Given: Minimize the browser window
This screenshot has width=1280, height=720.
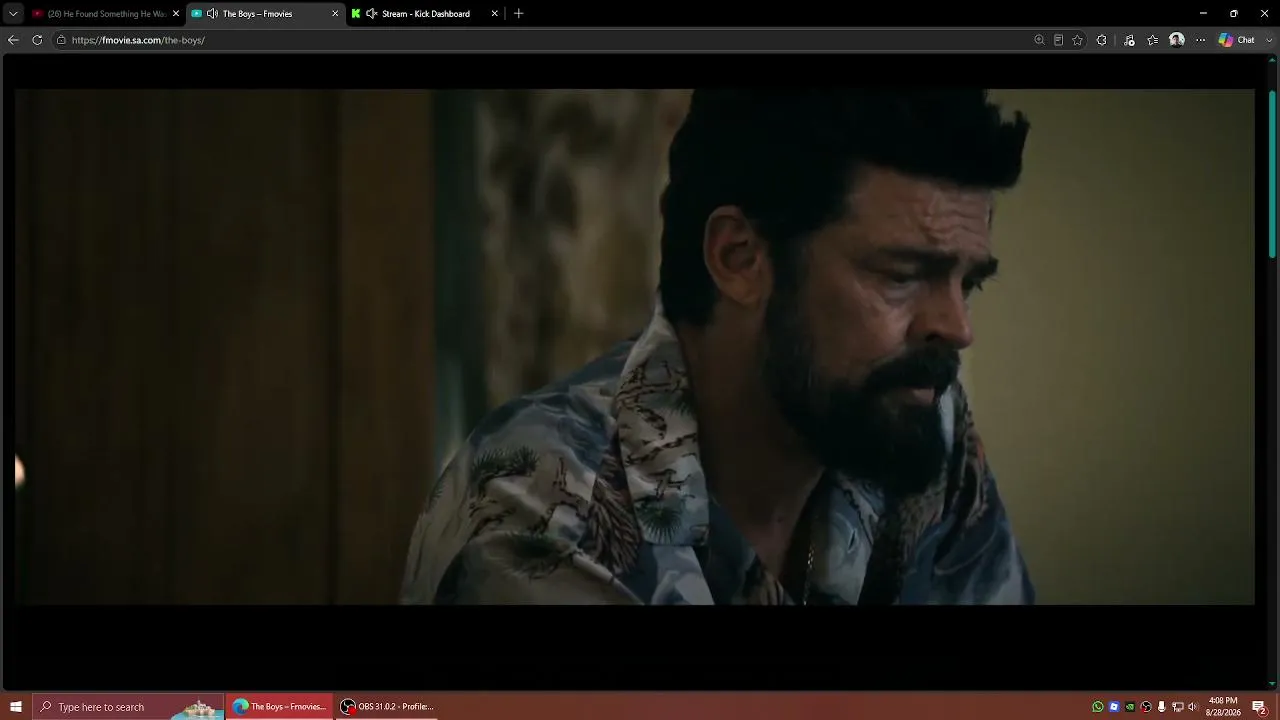Looking at the screenshot, I should [x=1203, y=14].
